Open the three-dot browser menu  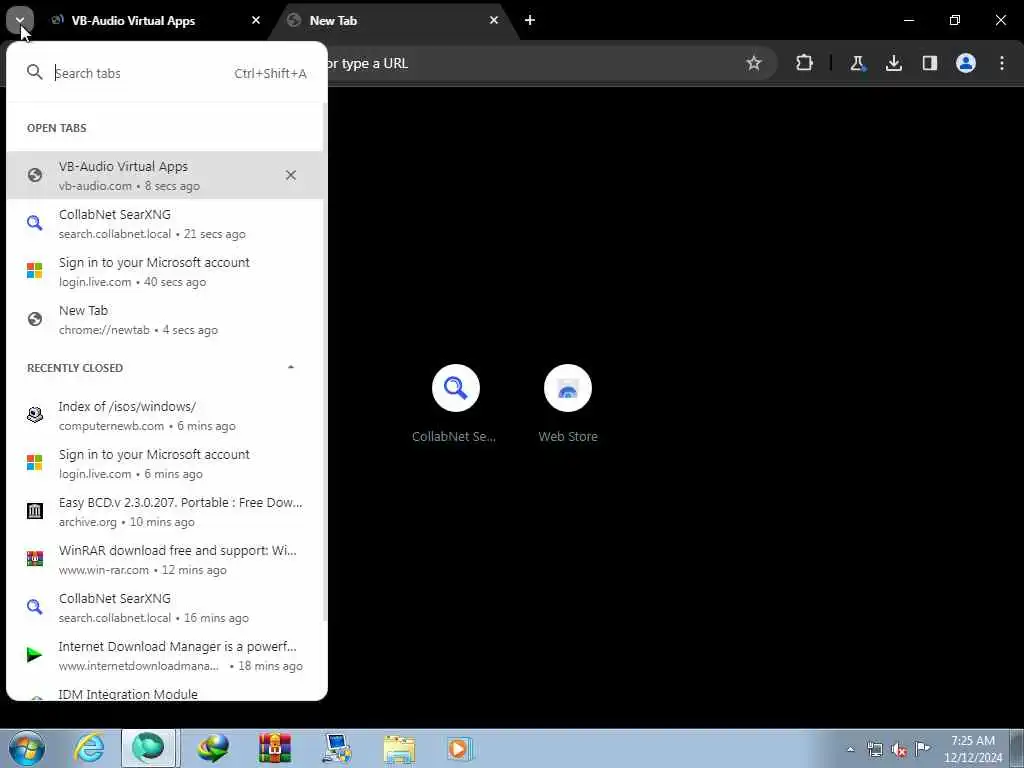point(1002,63)
